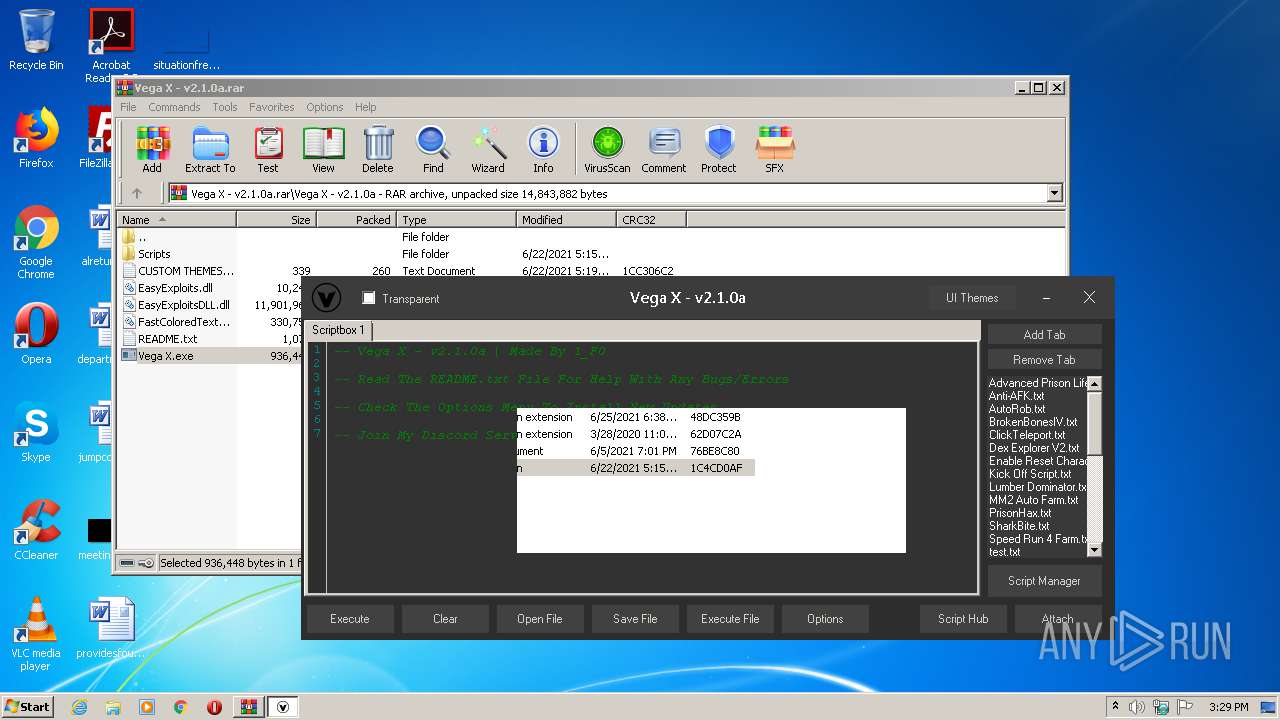Open Recycle Bin desktop icon

[x=36, y=40]
